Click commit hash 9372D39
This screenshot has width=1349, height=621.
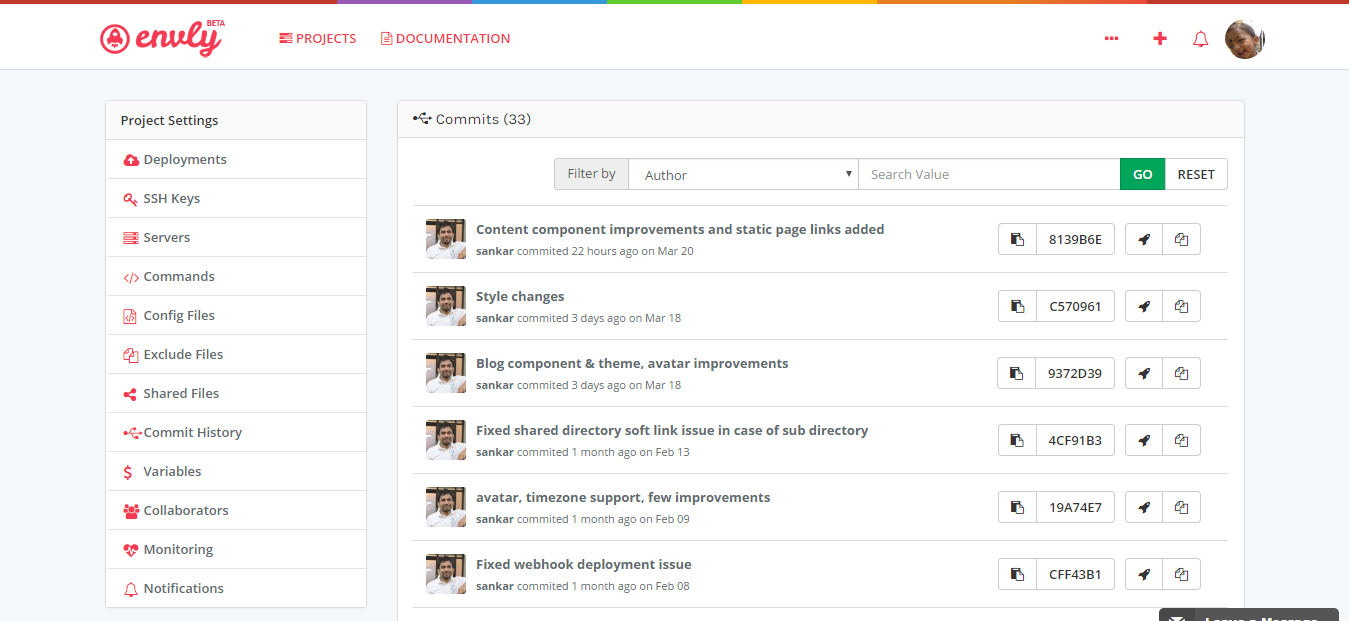click(1075, 373)
